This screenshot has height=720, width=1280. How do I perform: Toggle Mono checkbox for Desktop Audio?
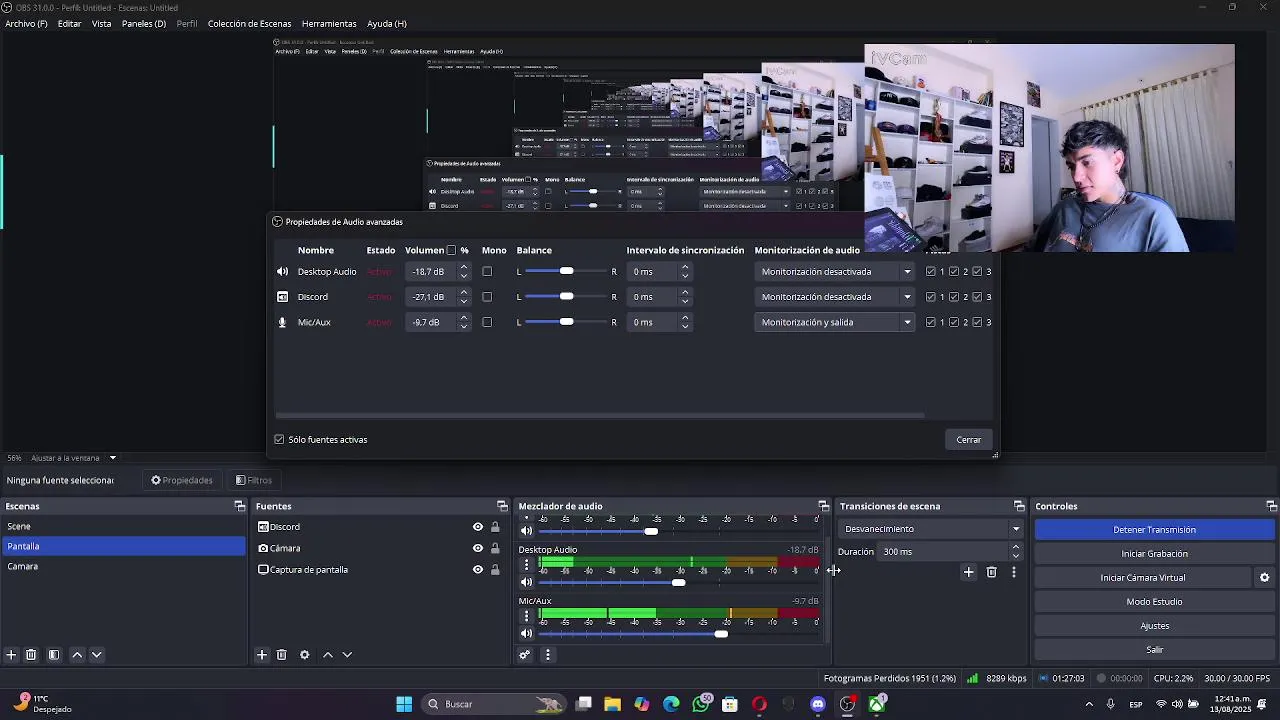coord(487,272)
